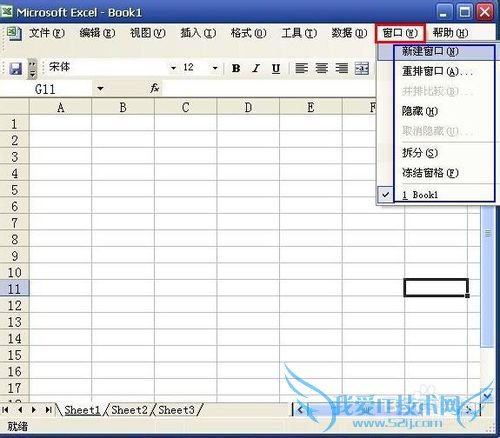The image size is (500, 438).
Task: Minimize the Excel window
Action: pyautogui.click(x=444, y=13)
